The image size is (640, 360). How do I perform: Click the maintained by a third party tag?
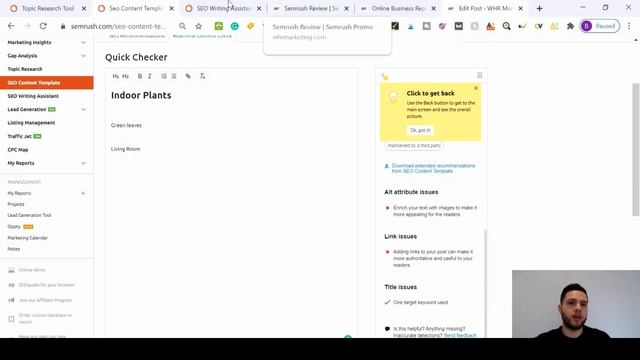[x=414, y=146]
